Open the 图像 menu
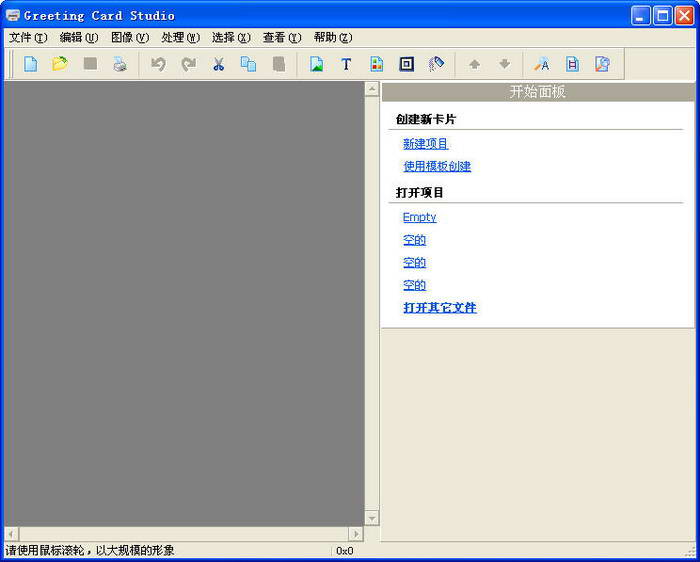 (x=130, y=38)
